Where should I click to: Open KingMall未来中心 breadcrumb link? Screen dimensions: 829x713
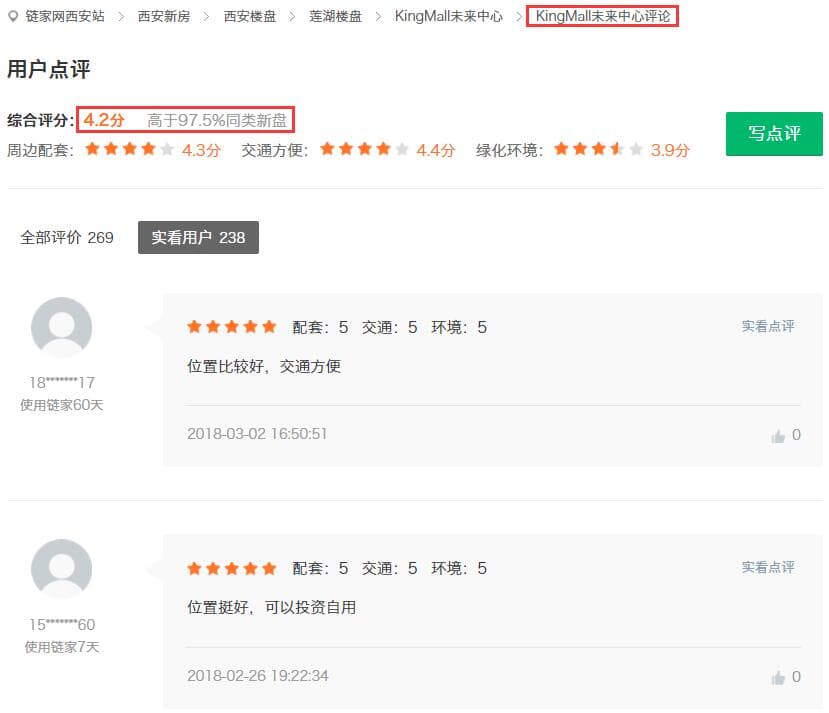448,17
